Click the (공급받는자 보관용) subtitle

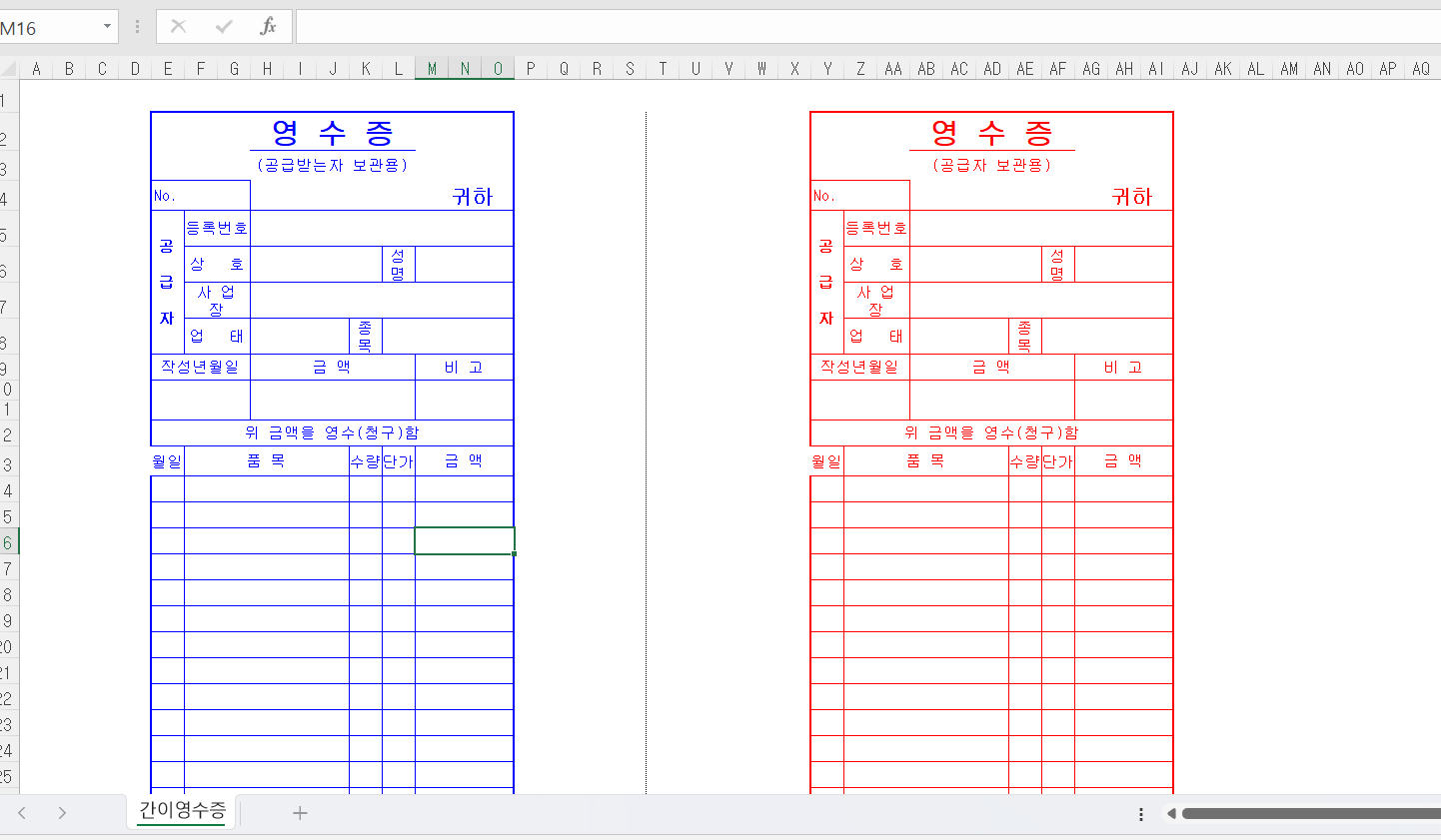tap(333, 165)
